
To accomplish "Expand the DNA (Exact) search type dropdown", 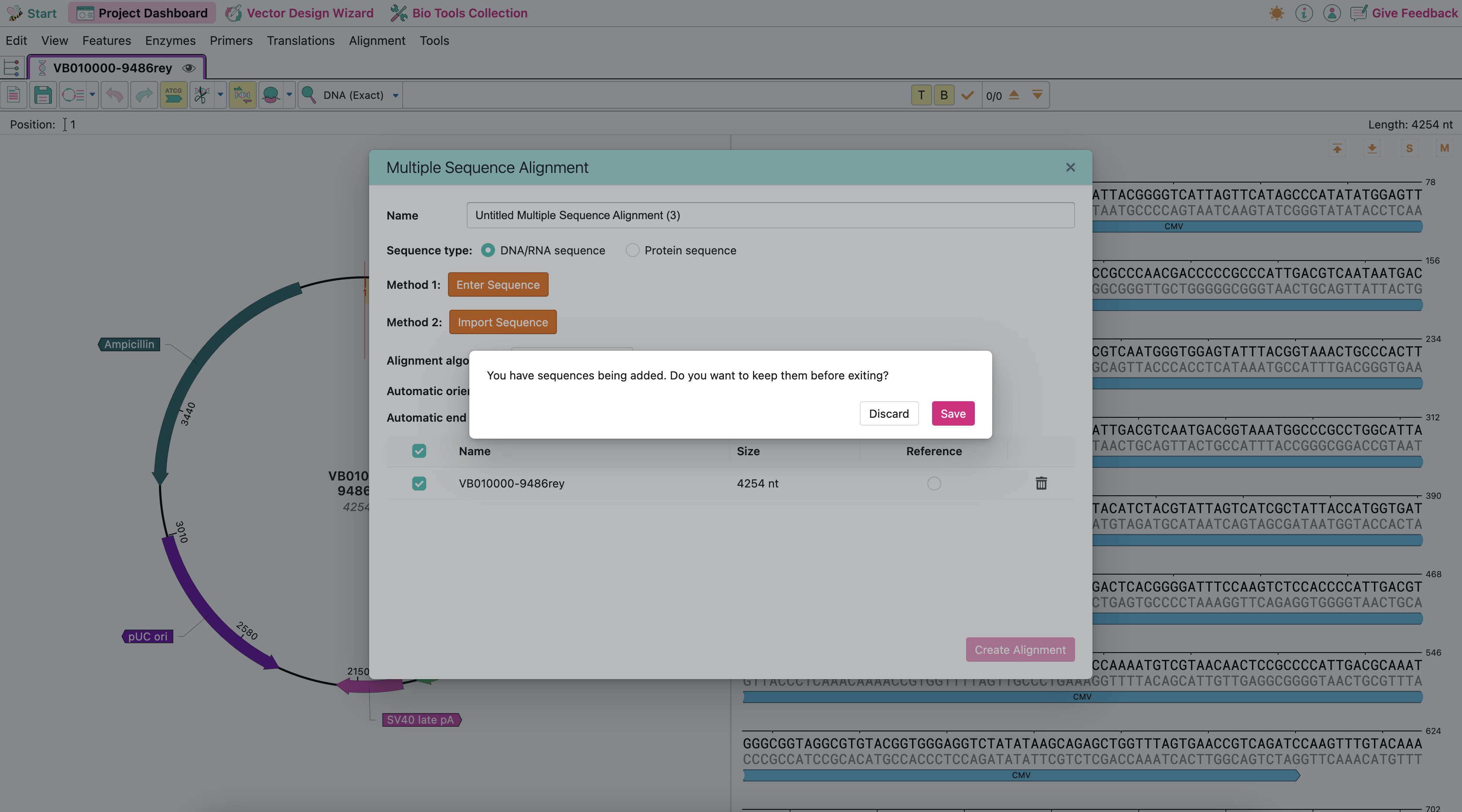I will pyautogui.click(x=396, y=95).
